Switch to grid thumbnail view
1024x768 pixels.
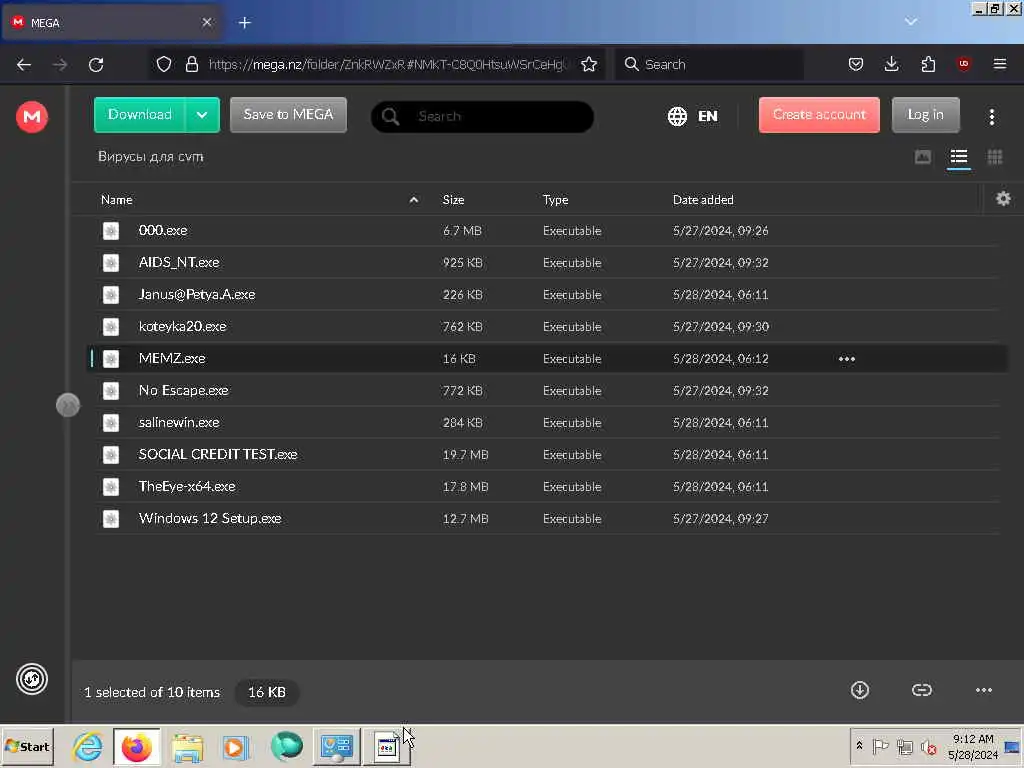(x=995, y=157)
